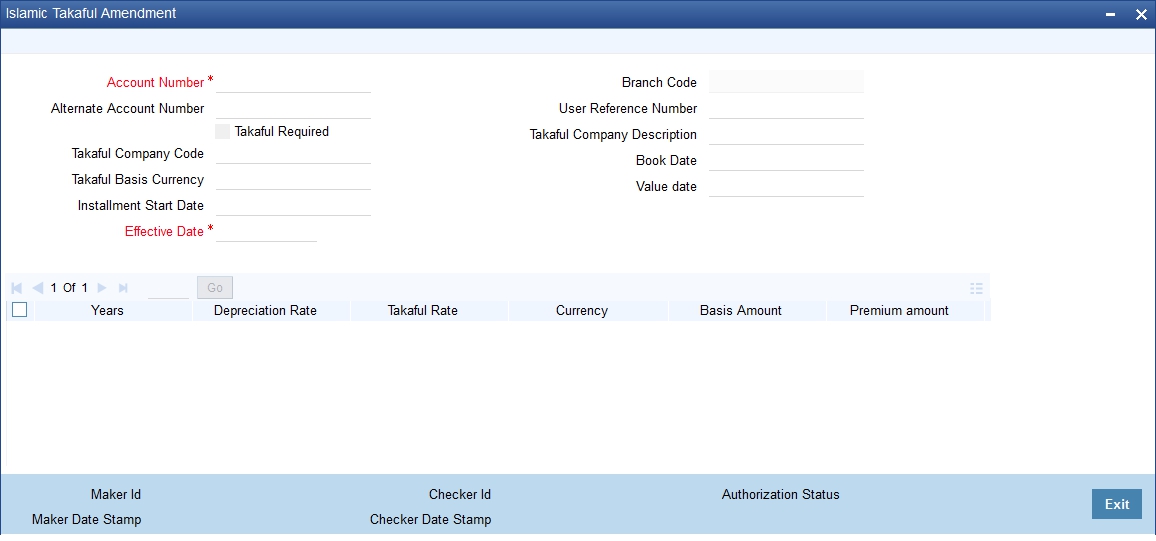This screenshot has width=1156, height=541.
Task: Click the Exit button
Action: tap(1116, 504)
